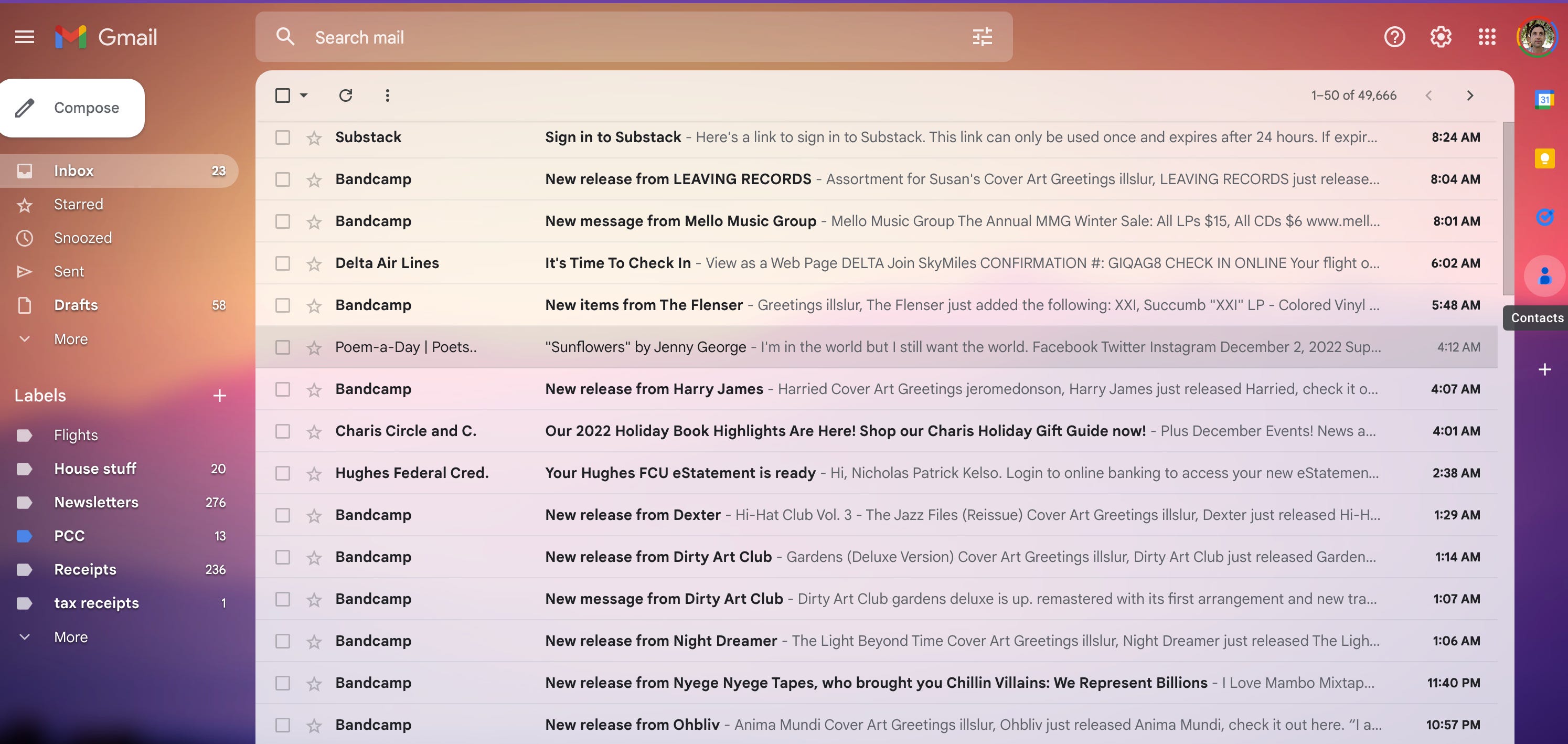1568x744 pixels.
Task: Open Google apps grid icon
Action: [x=1487, y=37]
